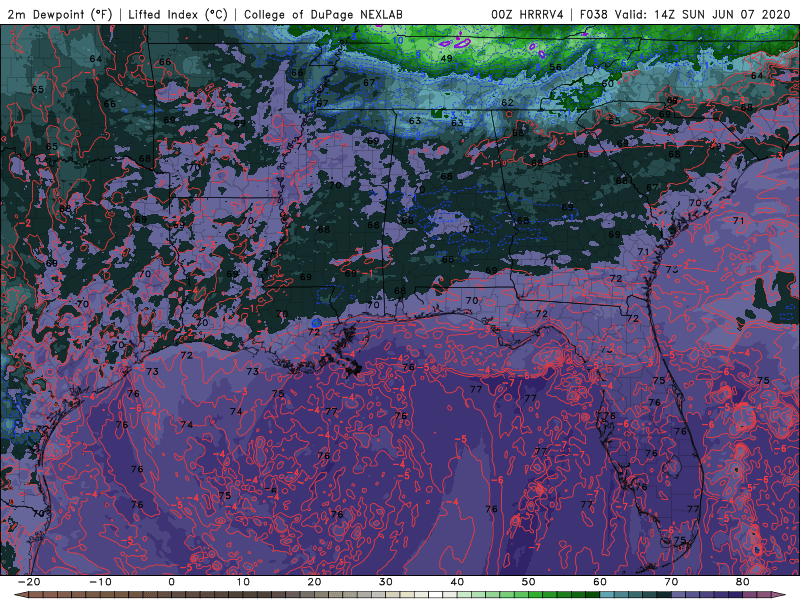Click the -20 label on the color scale

[x=28, y=582]
